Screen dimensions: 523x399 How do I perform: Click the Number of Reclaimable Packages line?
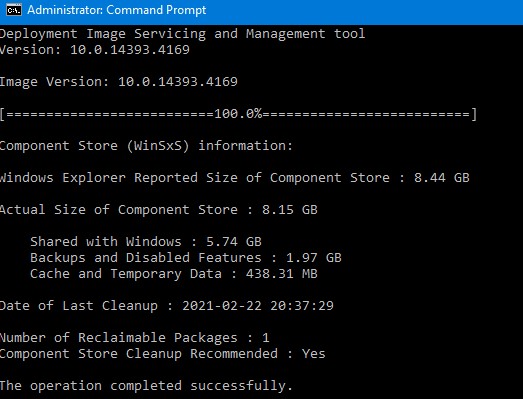pos(135,338)
